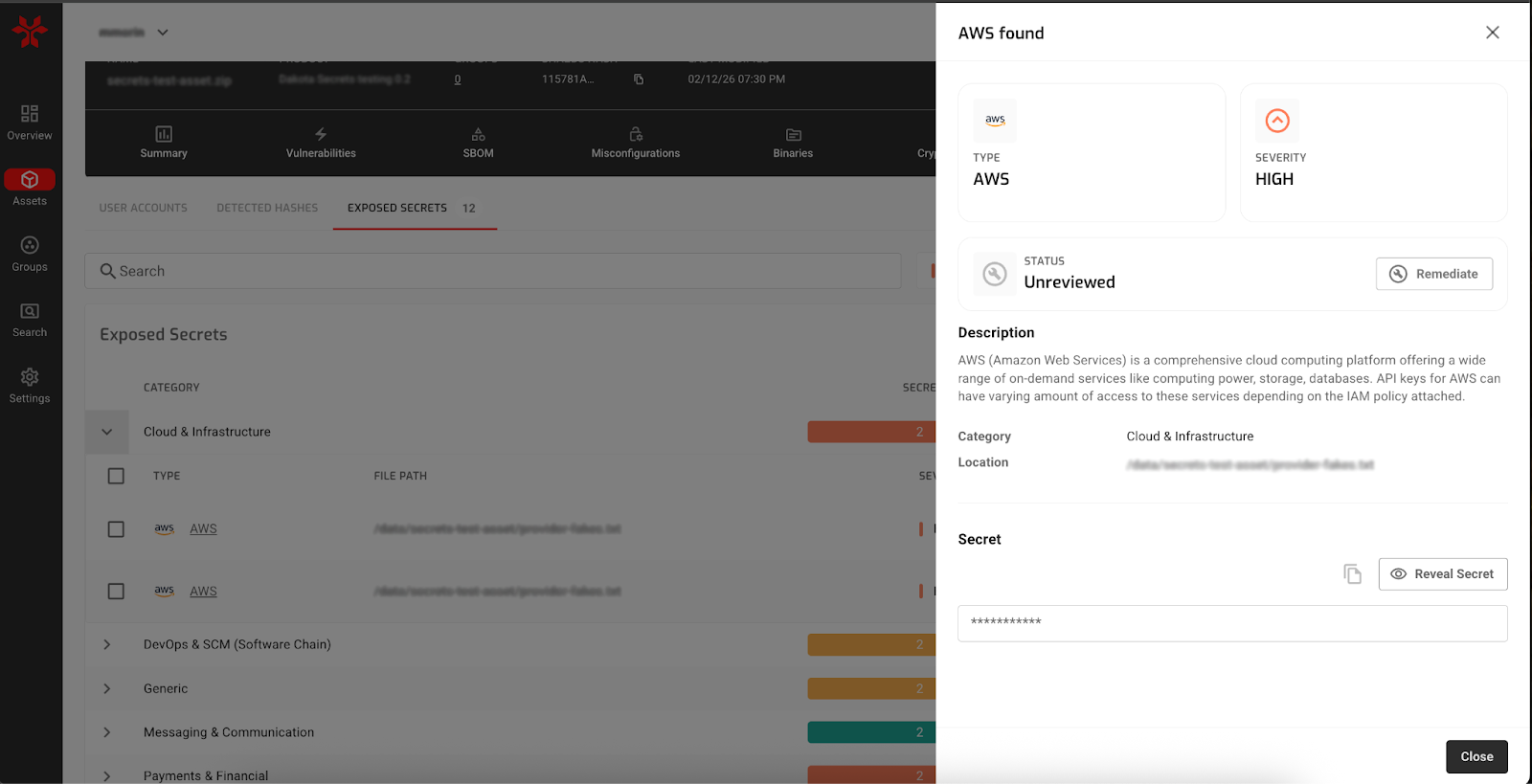Click the Assets sidebar icon
Screen dimensions: 1532x784
click(30, 188)
